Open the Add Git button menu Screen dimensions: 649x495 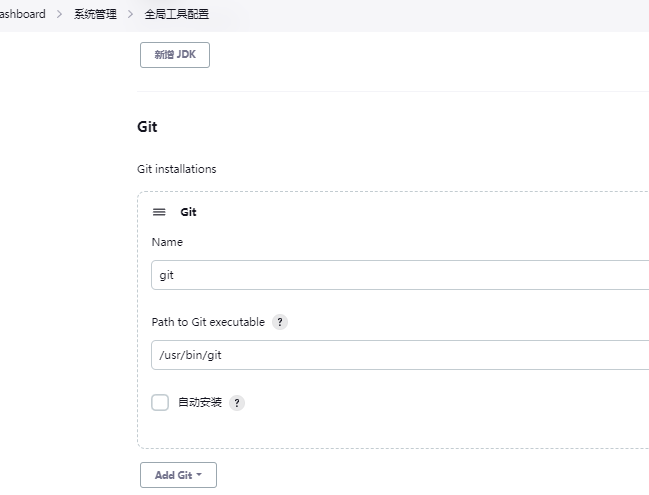tap(178, 475)
